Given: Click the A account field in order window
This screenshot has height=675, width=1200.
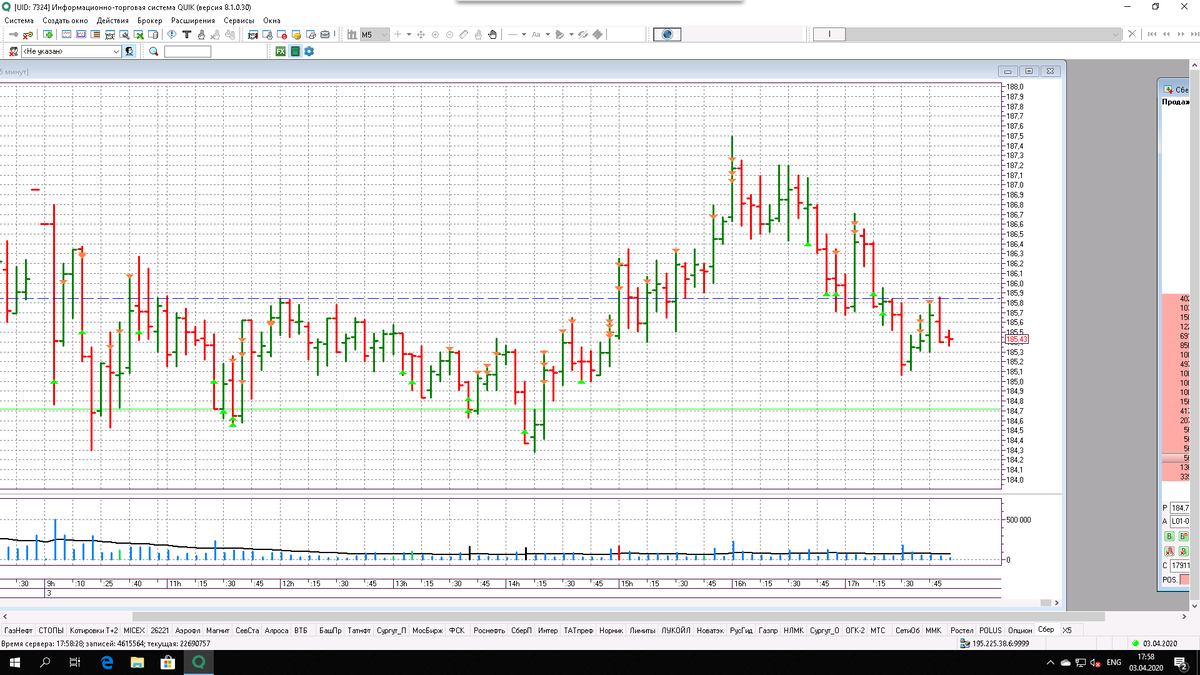Looking at the screenshot, I should tap(1180, 521).
